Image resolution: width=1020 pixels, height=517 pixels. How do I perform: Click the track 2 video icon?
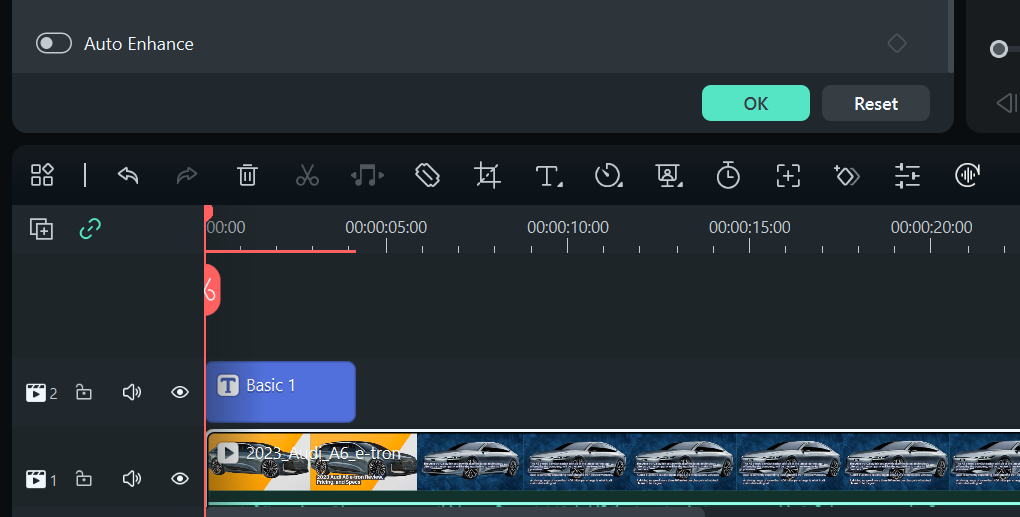(36, 393)
